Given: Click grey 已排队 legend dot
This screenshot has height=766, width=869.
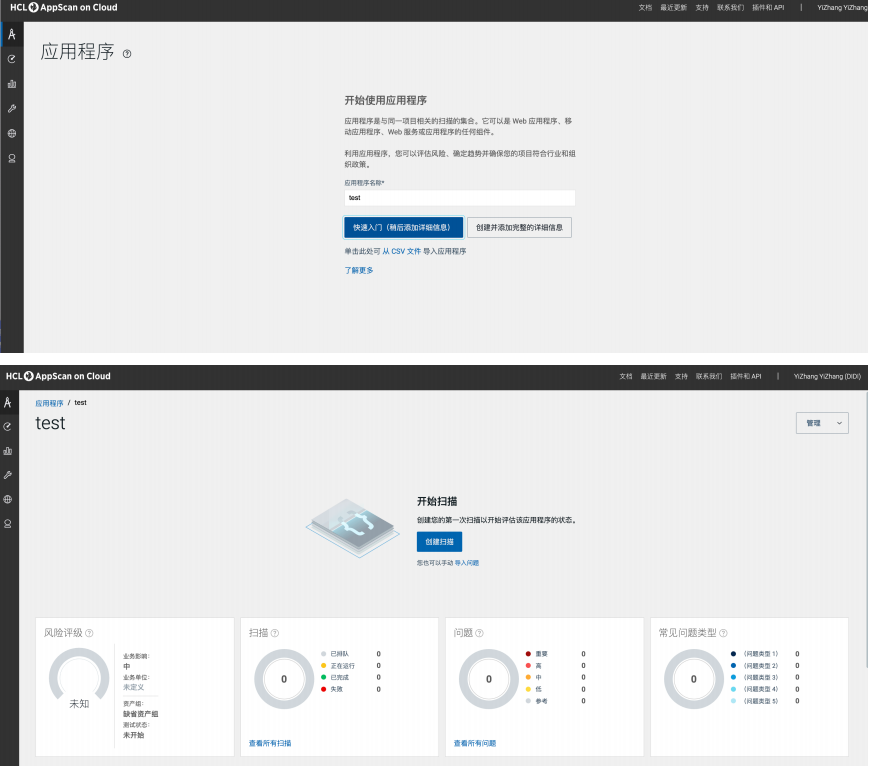Looking at the screenshot, I should coord(324,654).
